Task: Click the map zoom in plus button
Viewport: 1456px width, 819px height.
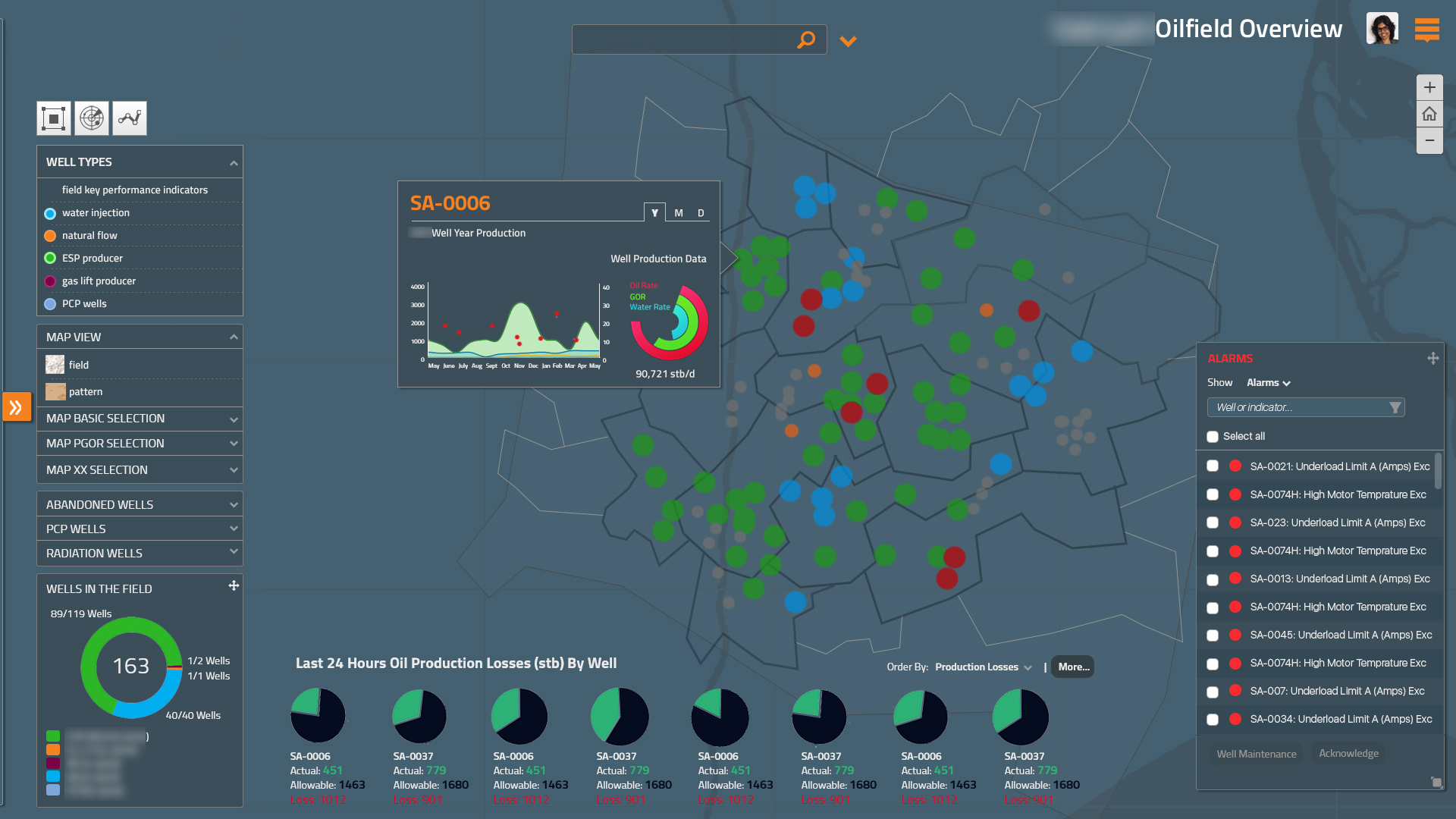Action: tap(1429, 87)
